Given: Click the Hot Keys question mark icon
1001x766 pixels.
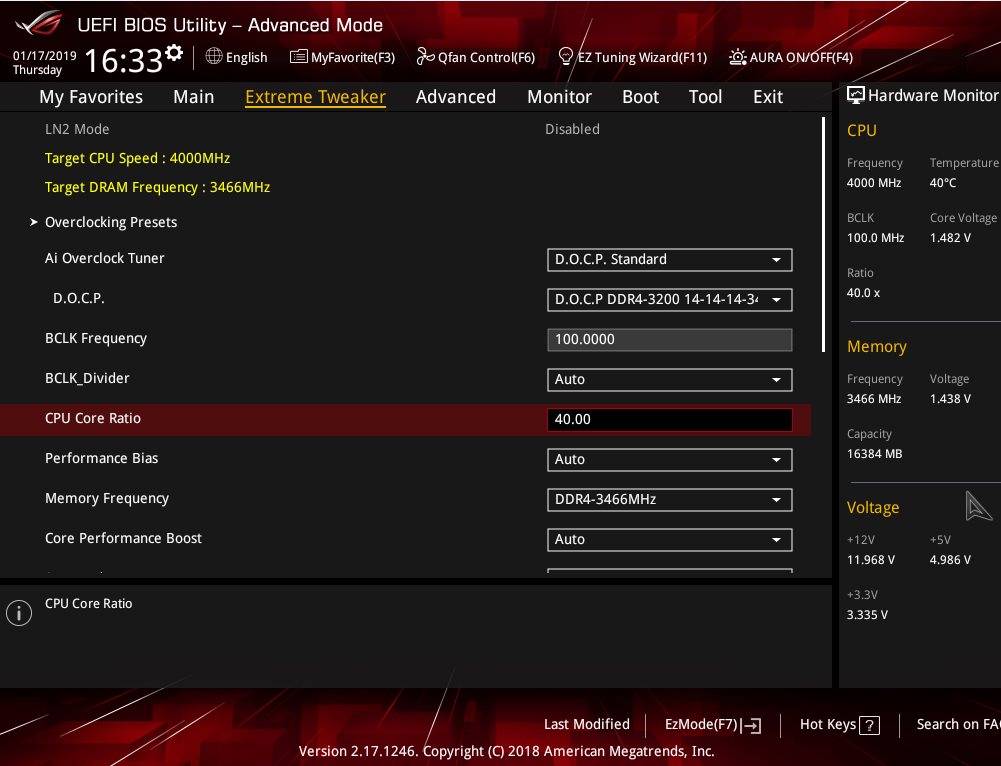Looking at the screenshot, I should tap(869, 725).
